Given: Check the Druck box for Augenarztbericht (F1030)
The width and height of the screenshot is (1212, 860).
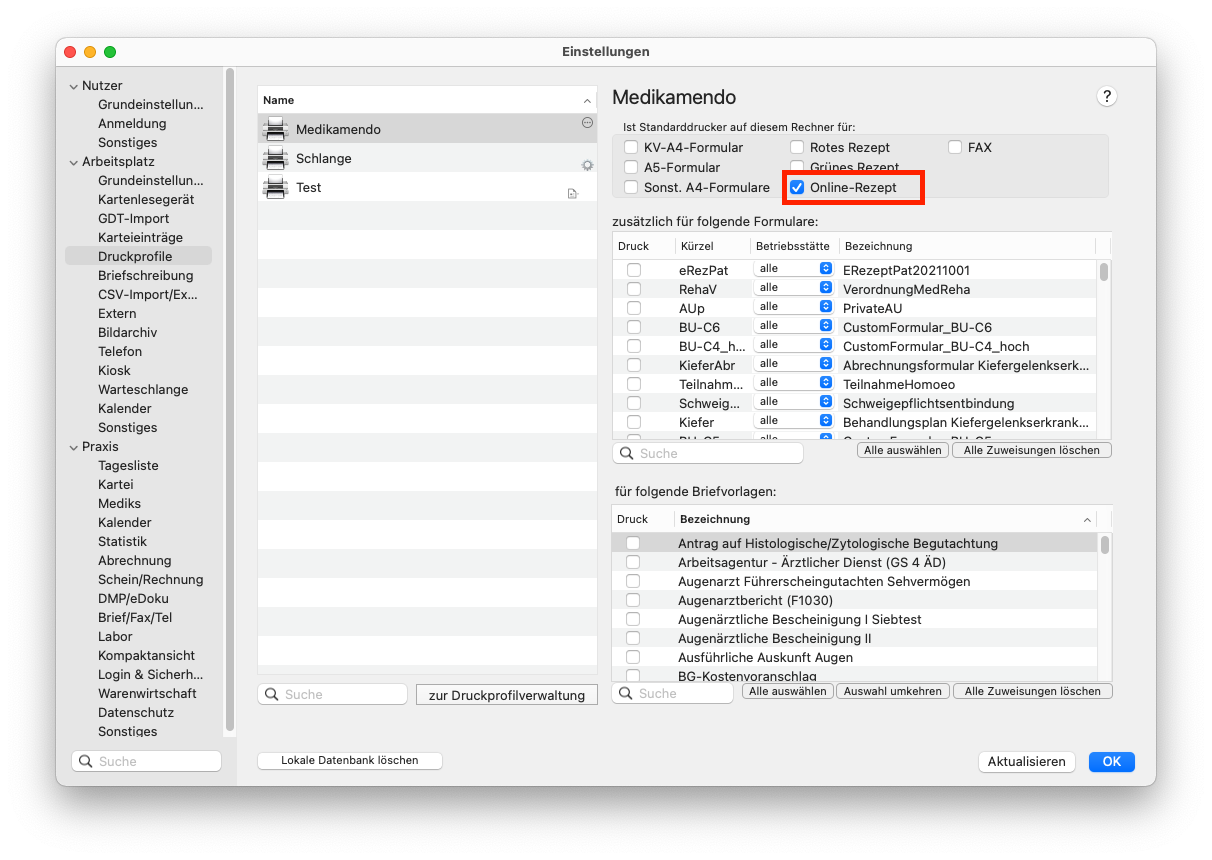Looking at the screenshot, I should [x=633, y=600].
